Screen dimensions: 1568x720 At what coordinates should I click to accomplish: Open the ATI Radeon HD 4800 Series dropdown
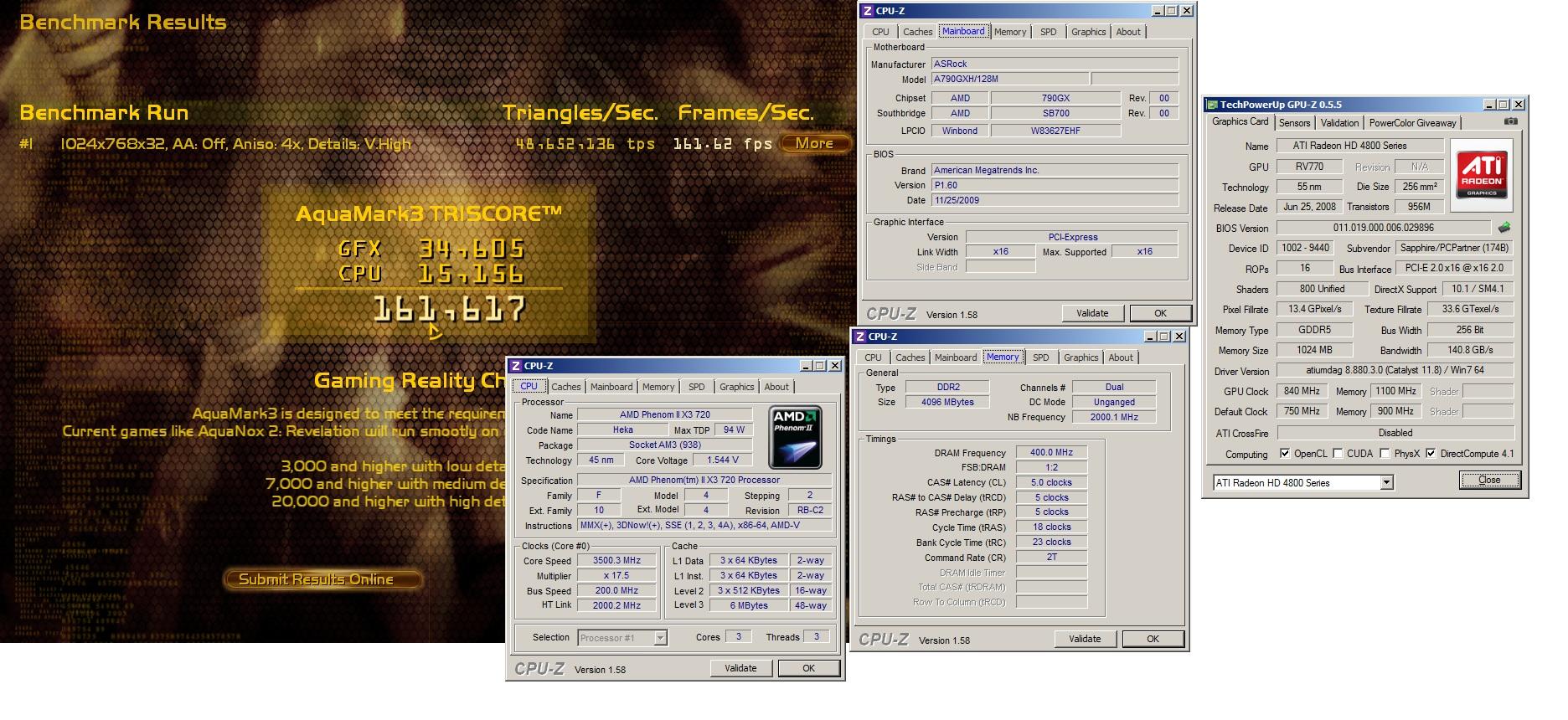(1386, 482)
